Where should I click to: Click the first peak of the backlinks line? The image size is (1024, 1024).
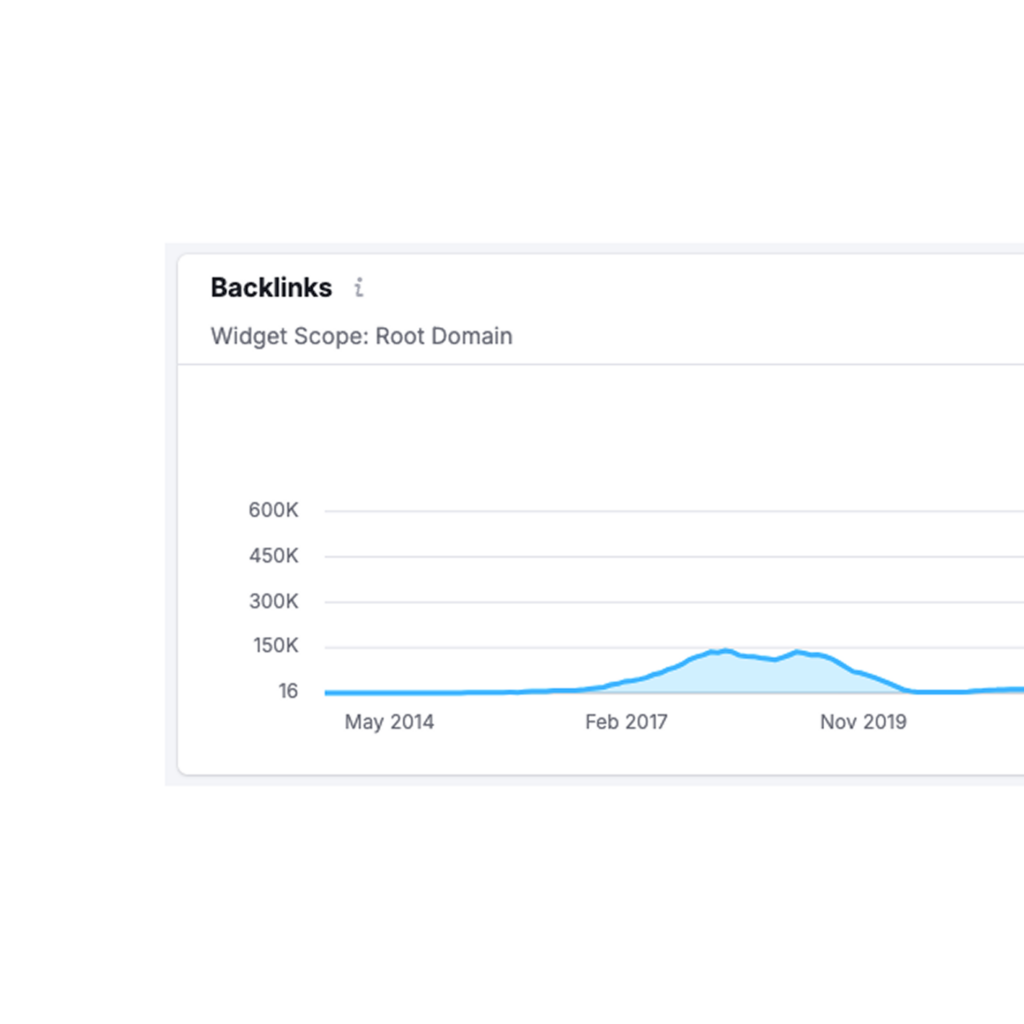(725, 650)
